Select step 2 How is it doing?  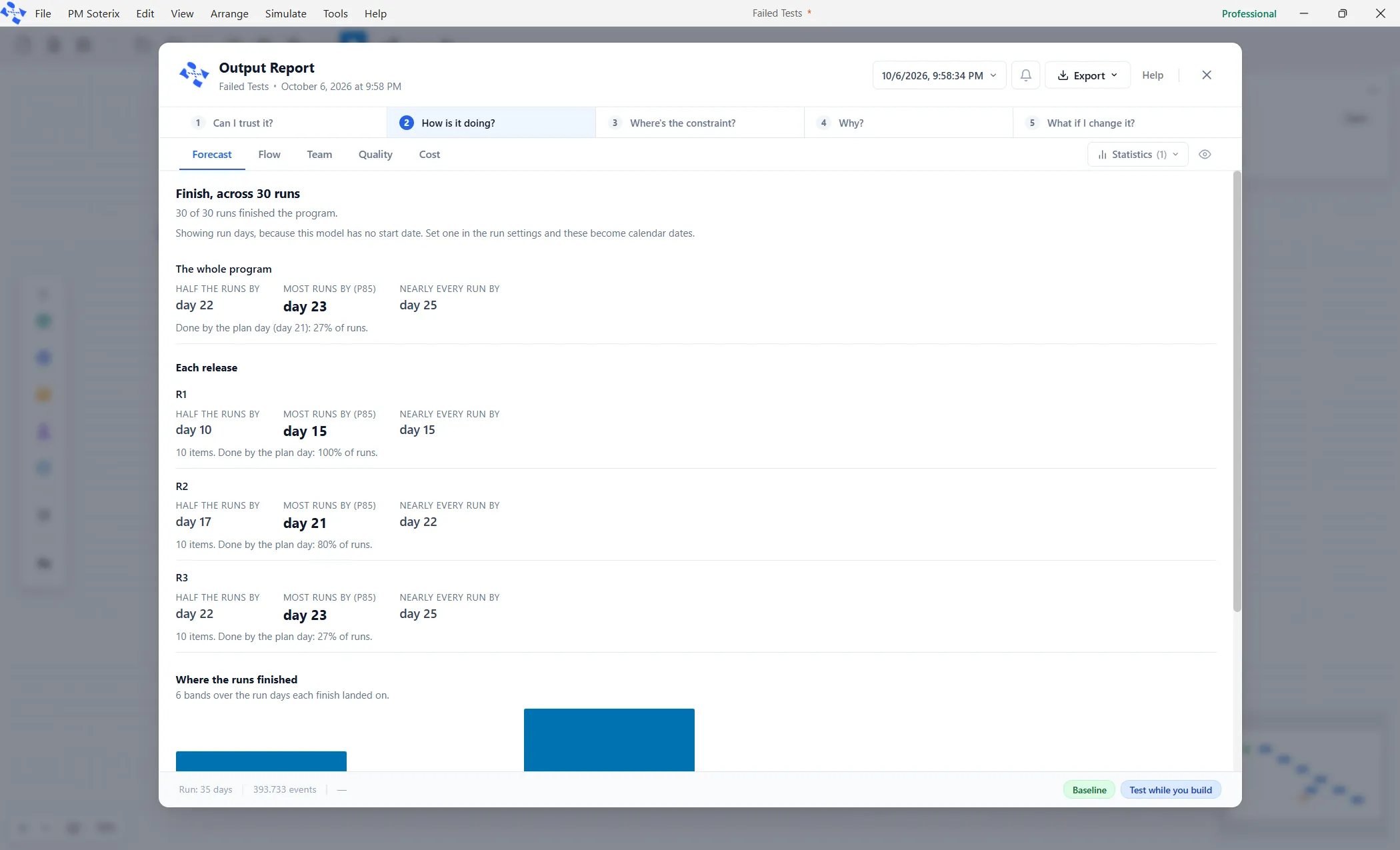491,123
